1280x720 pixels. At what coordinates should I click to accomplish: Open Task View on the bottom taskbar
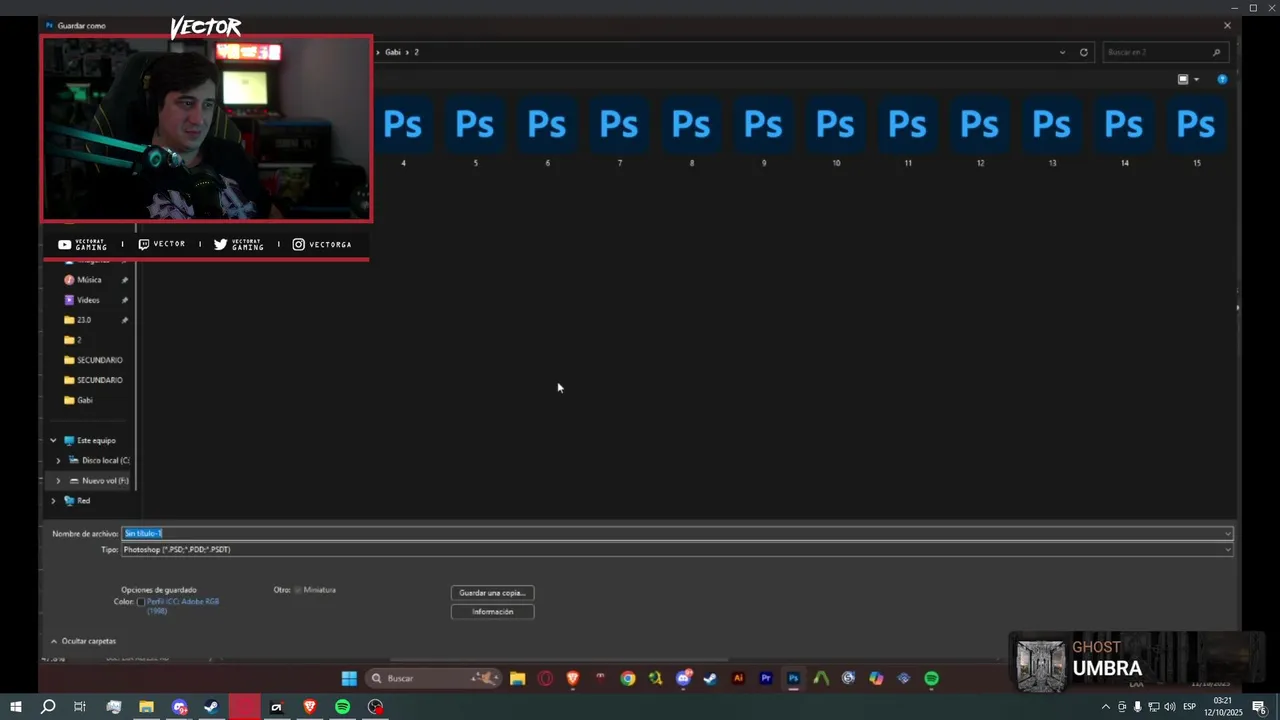pos(80,707)
